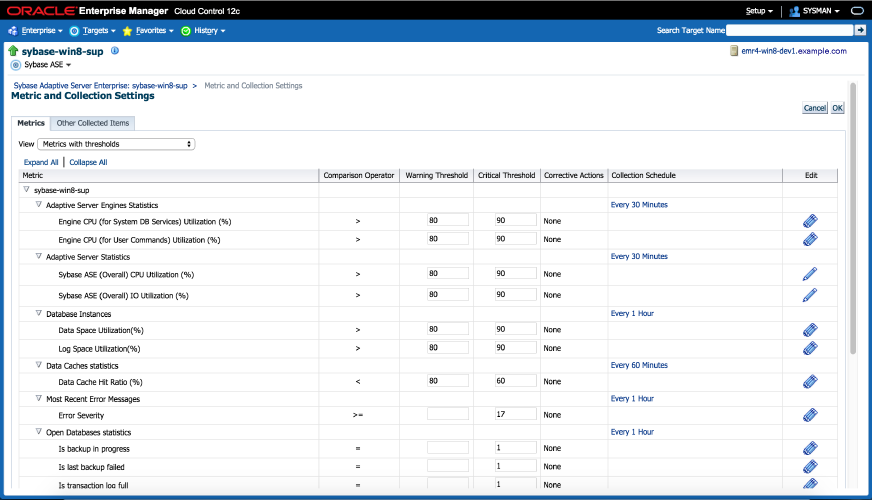Edit Engine CPU System DB Services thresholds
This screenshot has height=500, width=872.
[x=810, y=221]
